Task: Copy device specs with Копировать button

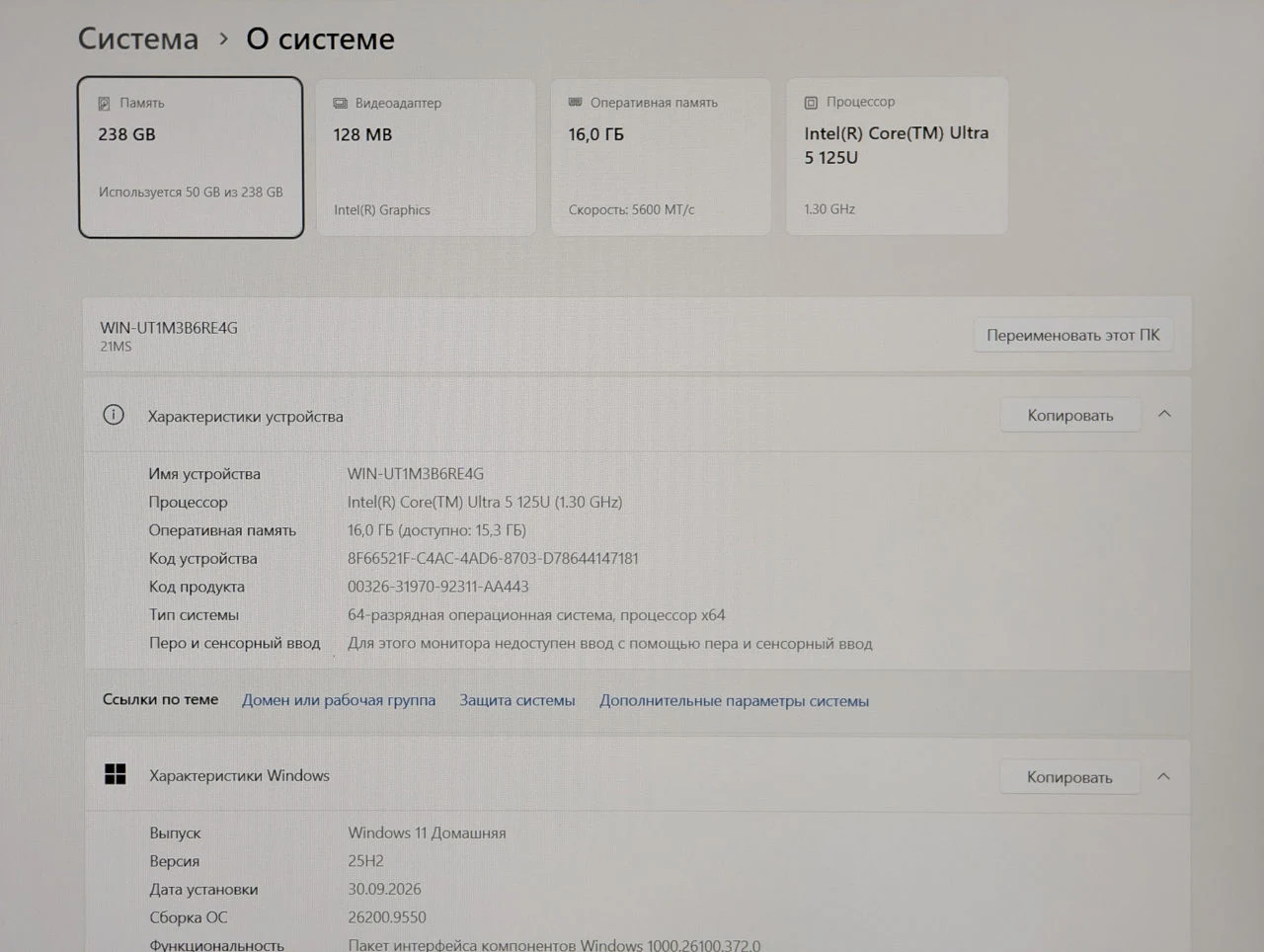Action: [x=1070, y=415]
